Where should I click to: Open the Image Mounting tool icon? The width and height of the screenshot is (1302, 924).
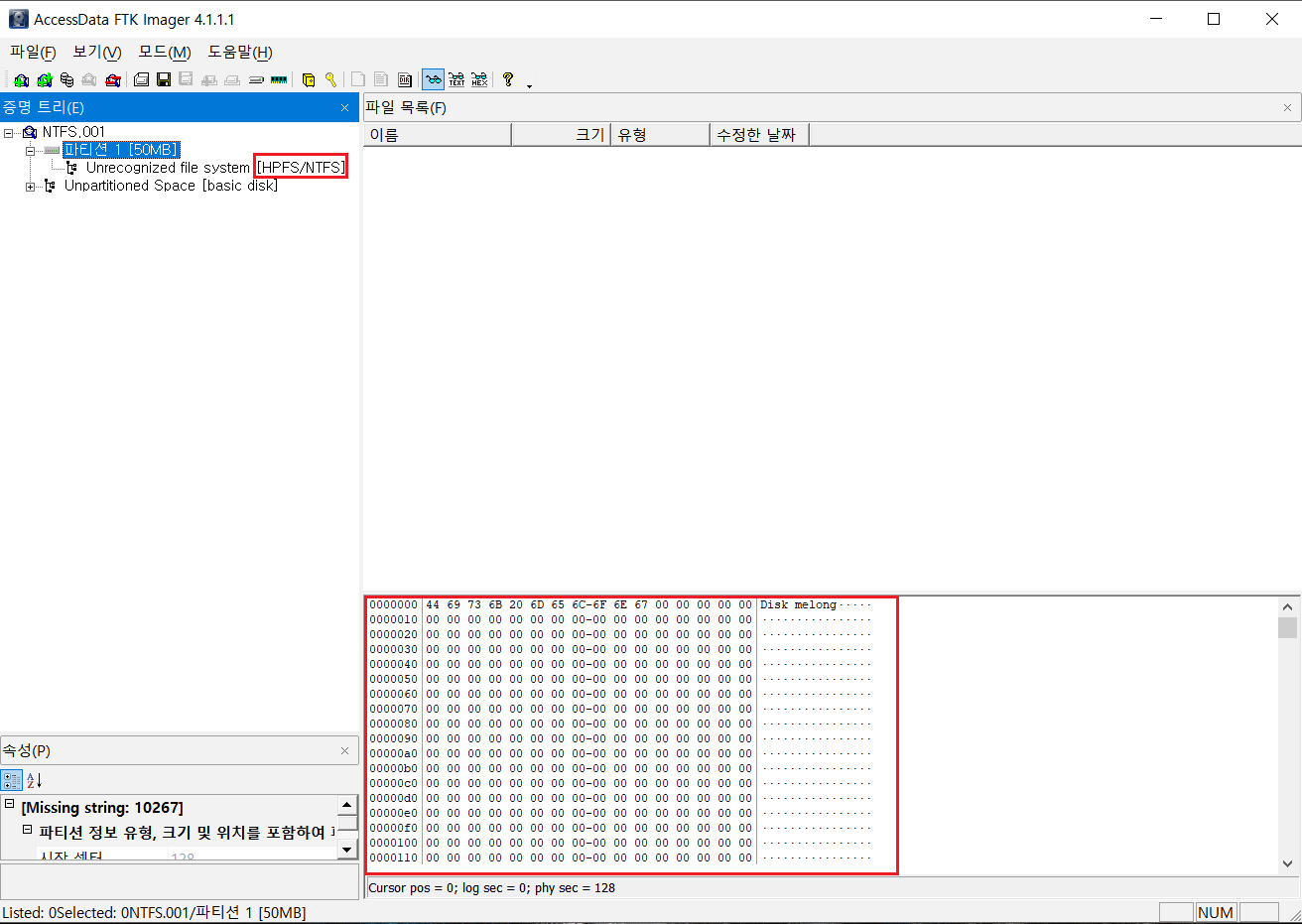pos(66,79)
